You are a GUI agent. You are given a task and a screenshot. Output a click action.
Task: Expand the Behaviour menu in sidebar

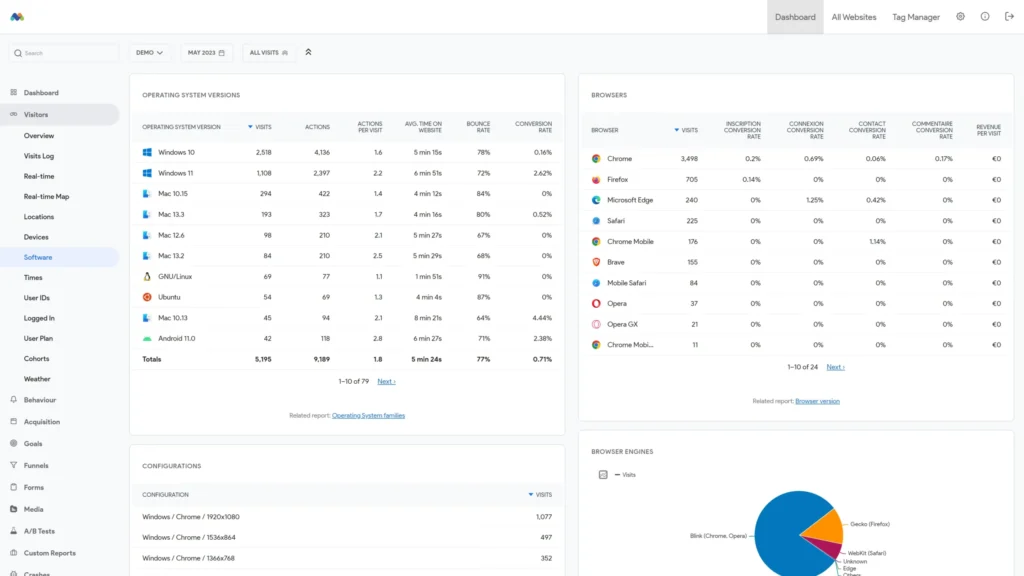coord(40,400)
